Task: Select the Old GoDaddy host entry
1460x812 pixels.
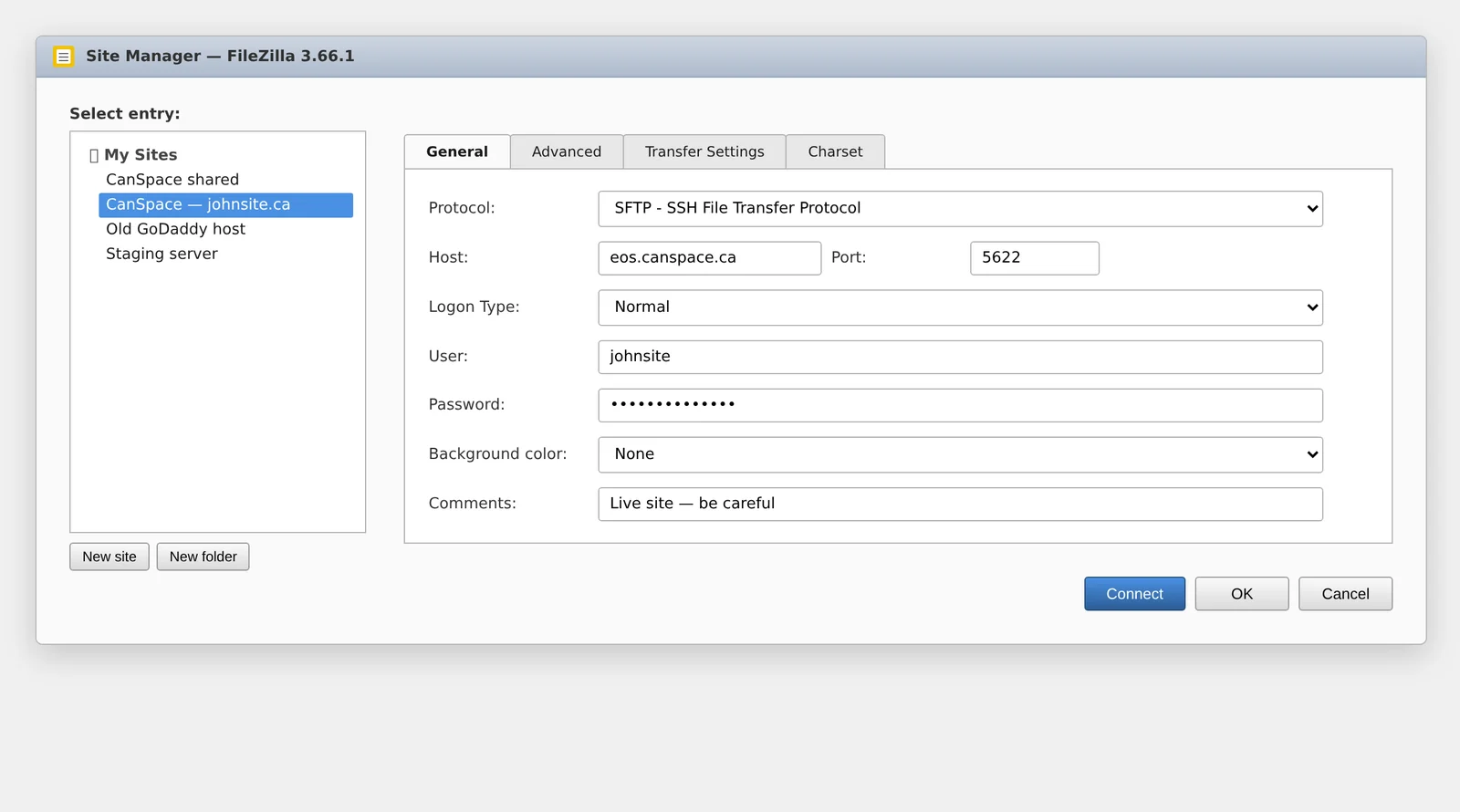Action: tap(175, 229)
